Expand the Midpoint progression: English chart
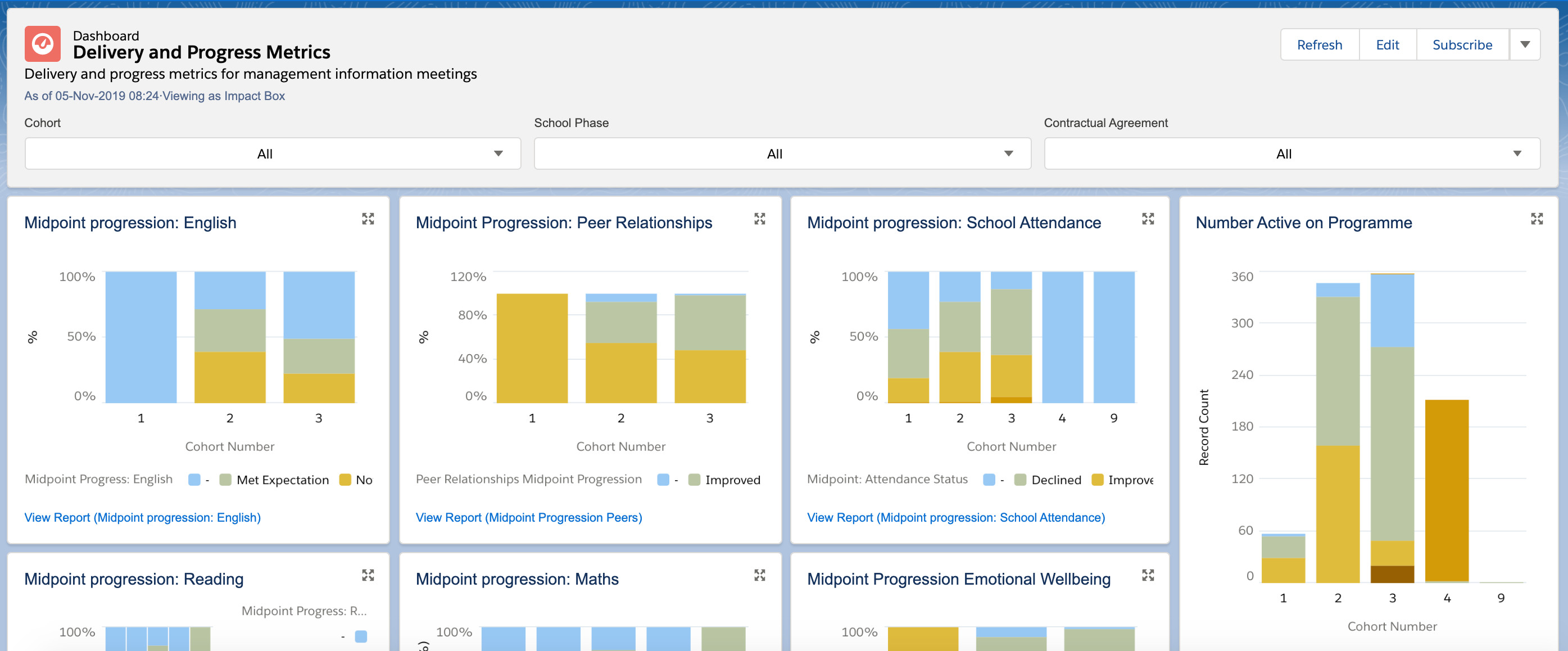 pyautogui.click(x=368, y=219)
